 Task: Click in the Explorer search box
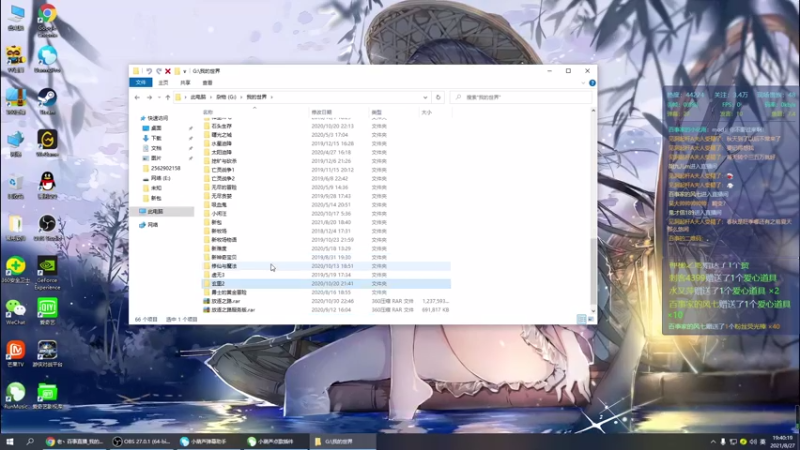[520, 97]
